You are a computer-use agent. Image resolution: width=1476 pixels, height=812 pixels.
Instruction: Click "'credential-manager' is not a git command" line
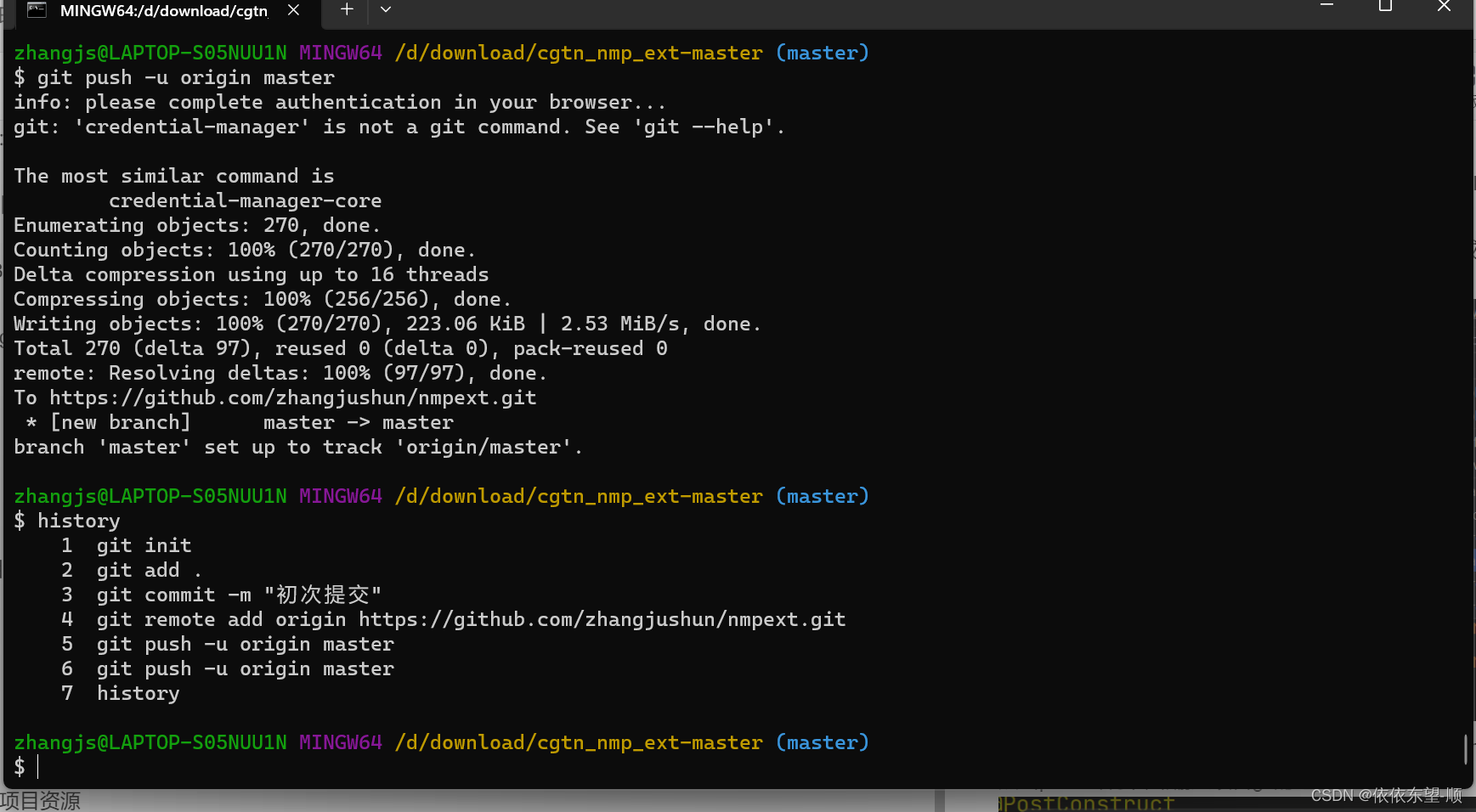(x=399, y=127)
